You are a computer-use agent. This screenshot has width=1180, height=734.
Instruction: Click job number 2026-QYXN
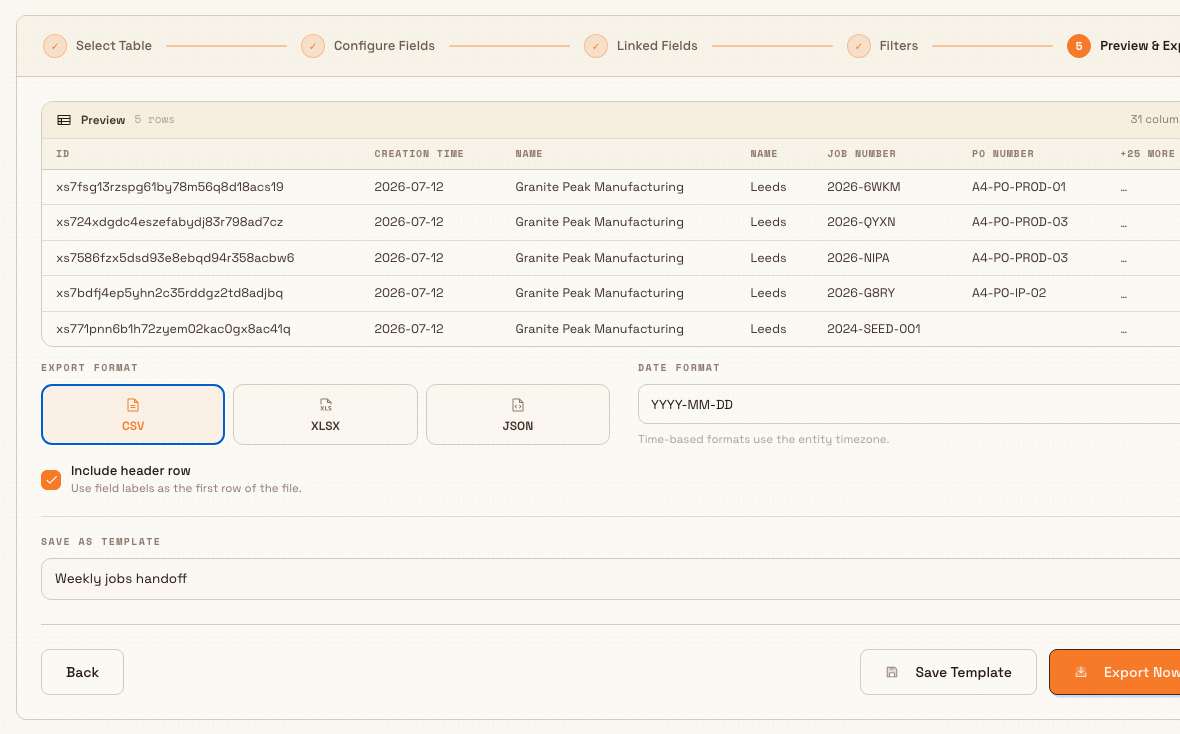tap(861, 222)
